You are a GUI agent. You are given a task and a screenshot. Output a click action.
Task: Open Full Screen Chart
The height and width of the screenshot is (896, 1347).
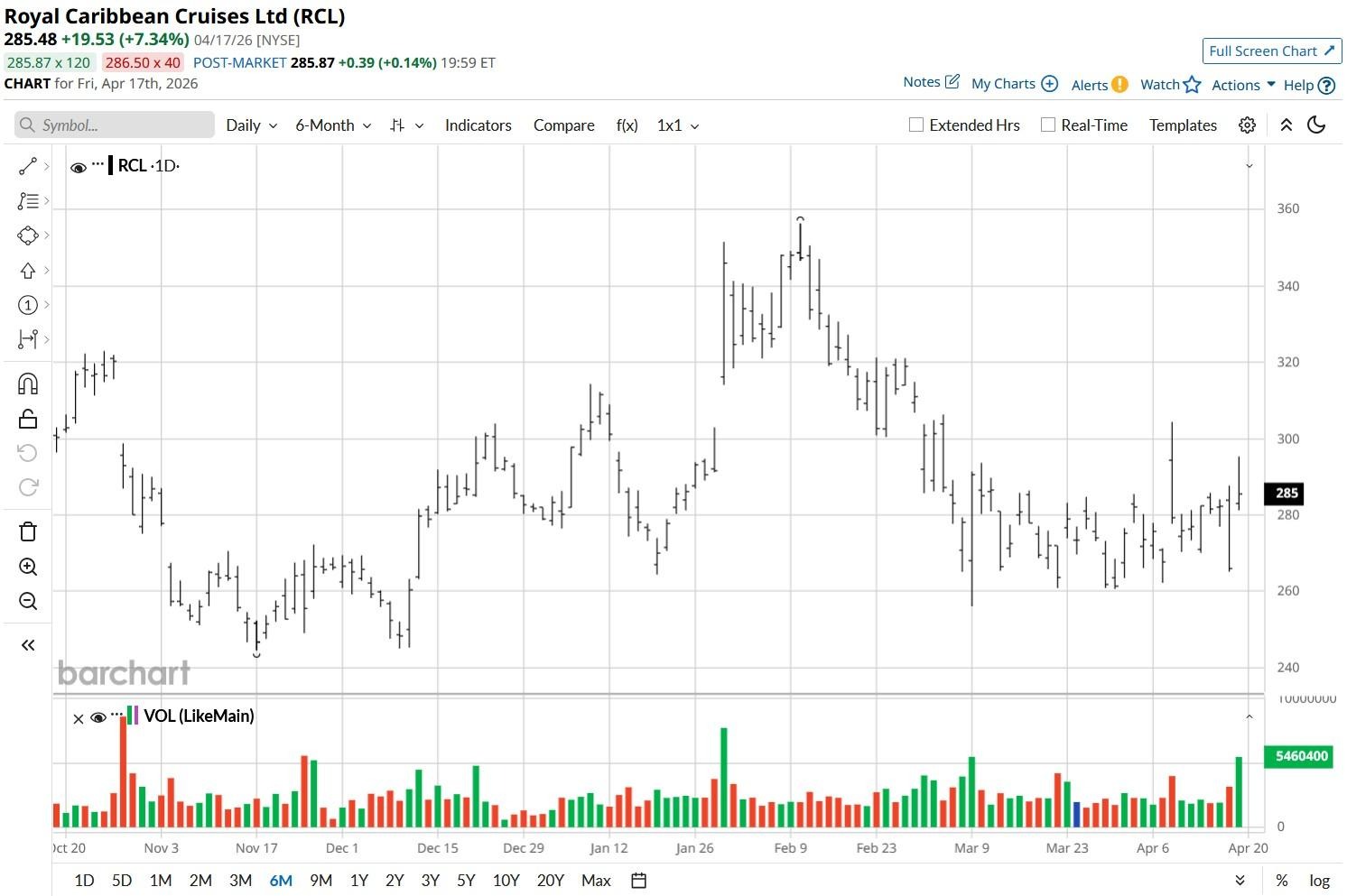click(x=1272, y=51)
